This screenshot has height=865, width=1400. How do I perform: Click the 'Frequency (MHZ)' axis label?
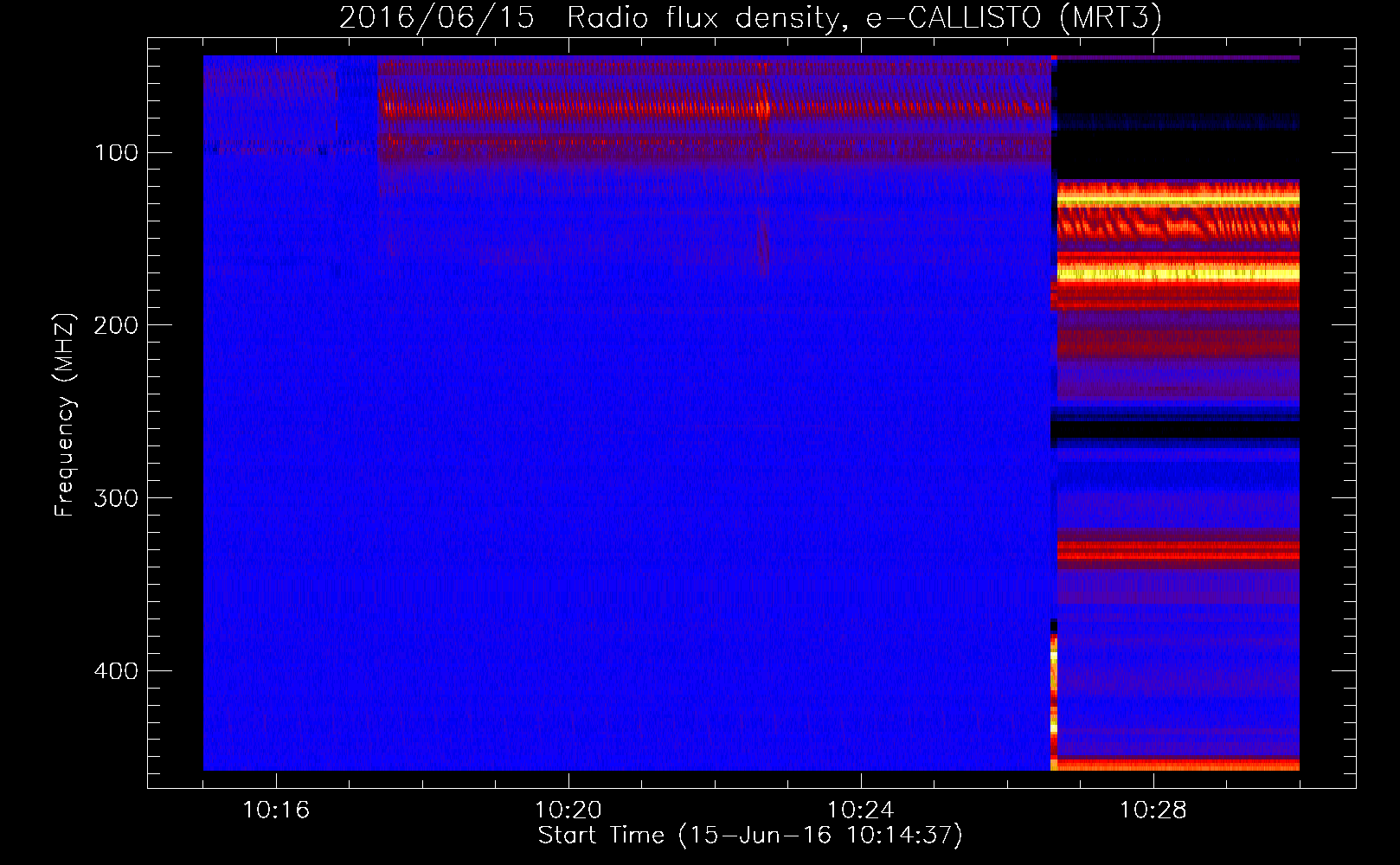[65, 414]
